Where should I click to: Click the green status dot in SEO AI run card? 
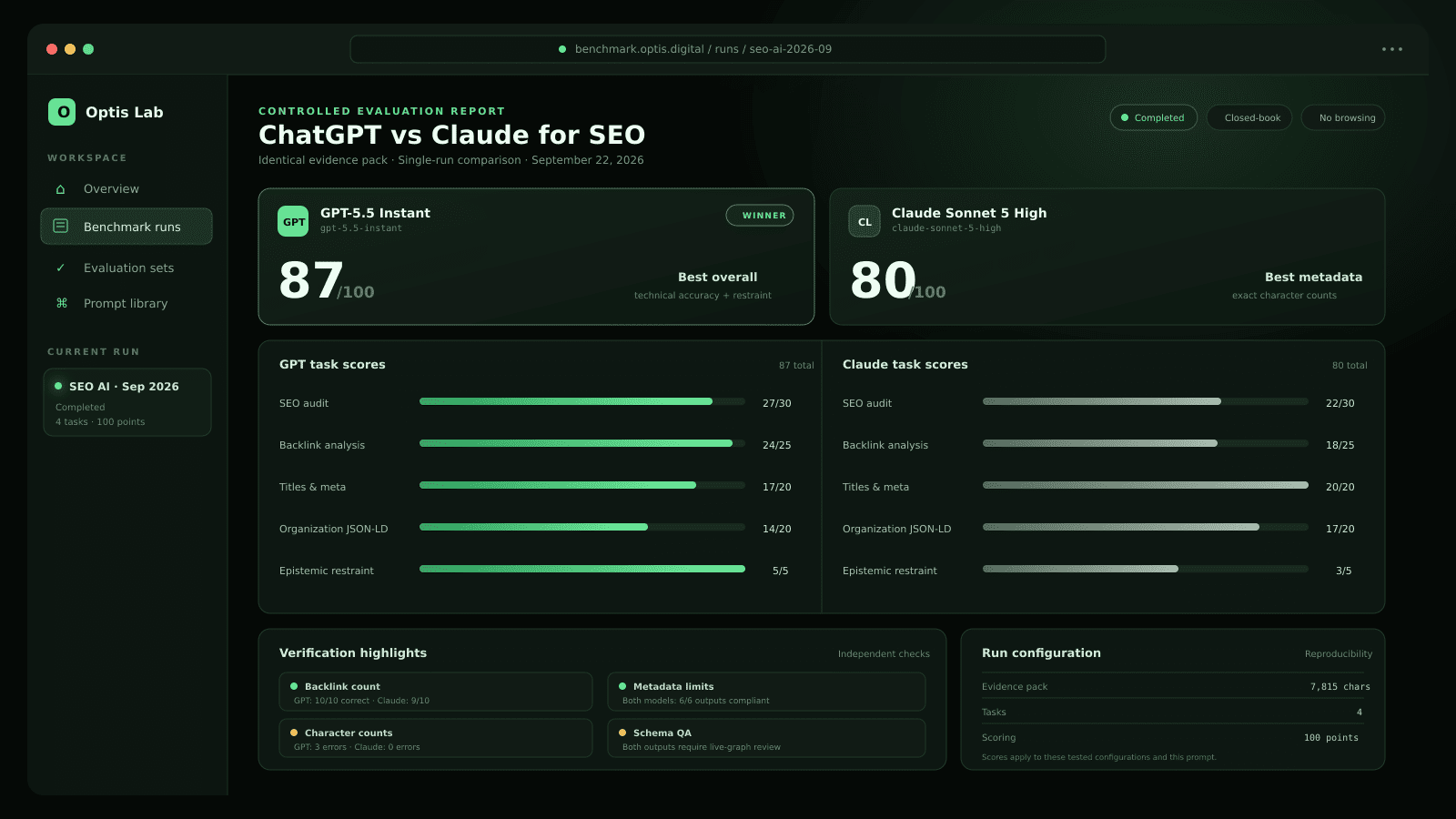point(58,386)
